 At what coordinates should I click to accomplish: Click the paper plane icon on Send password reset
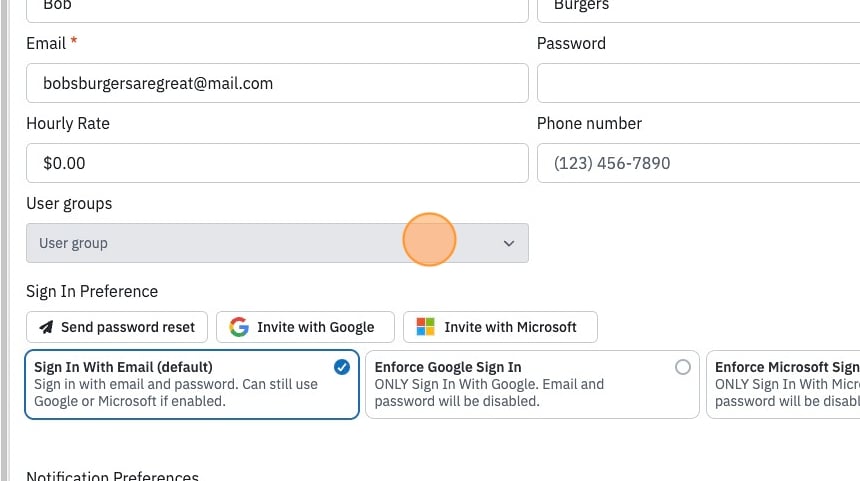click(47, 327)
